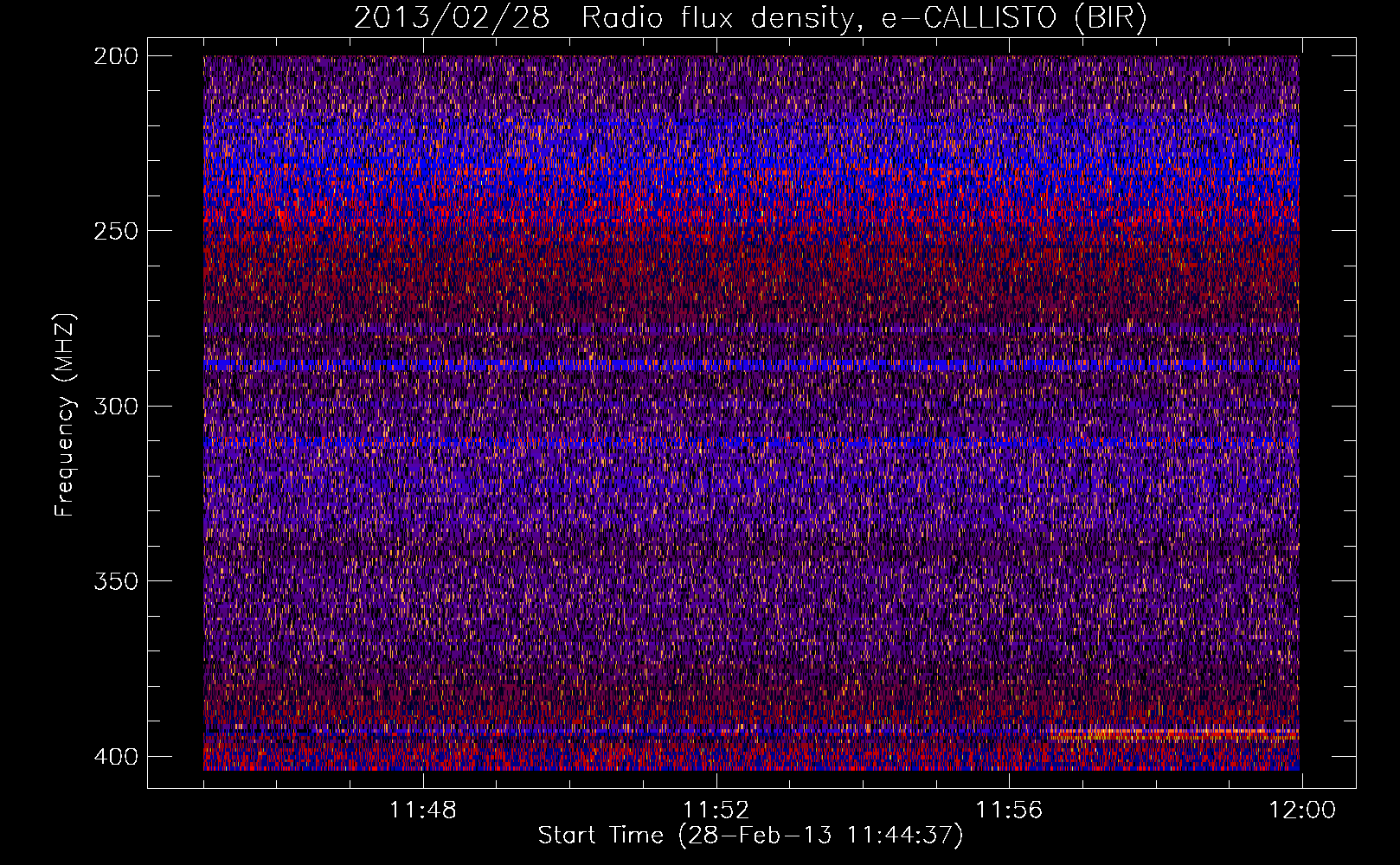Click the 11:56 time tick label
This screenshot has width=1400, height=865.
[x=1009, y=811]
